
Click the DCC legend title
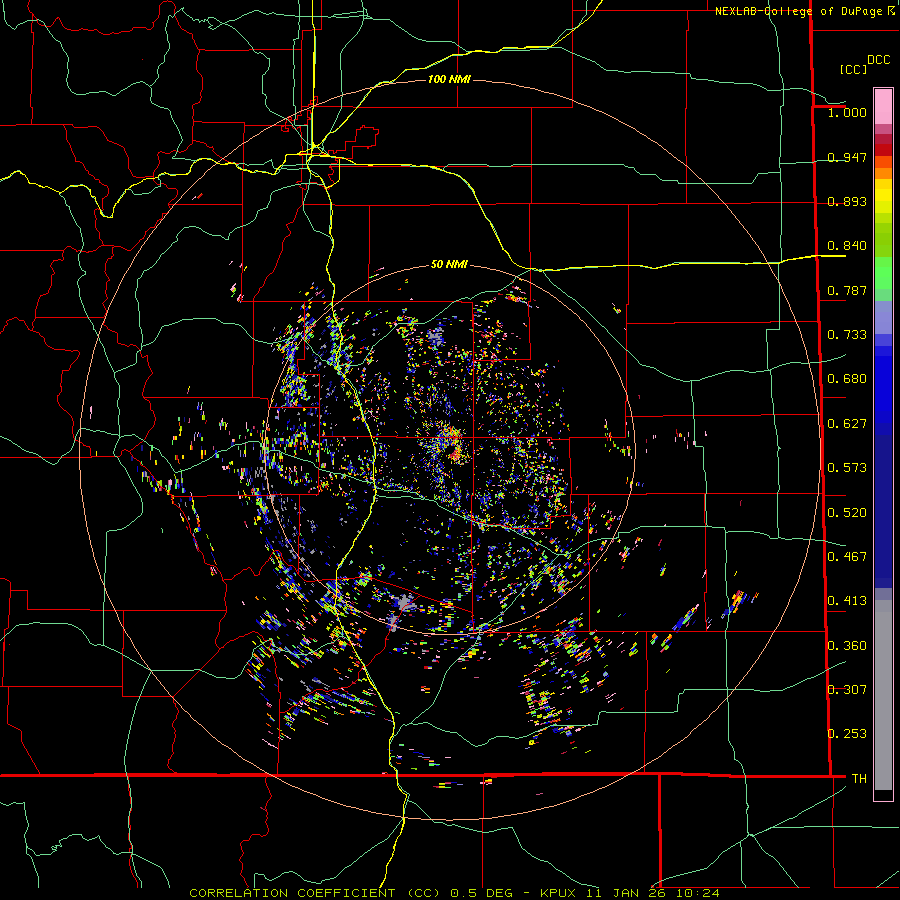tap(878, 60)
